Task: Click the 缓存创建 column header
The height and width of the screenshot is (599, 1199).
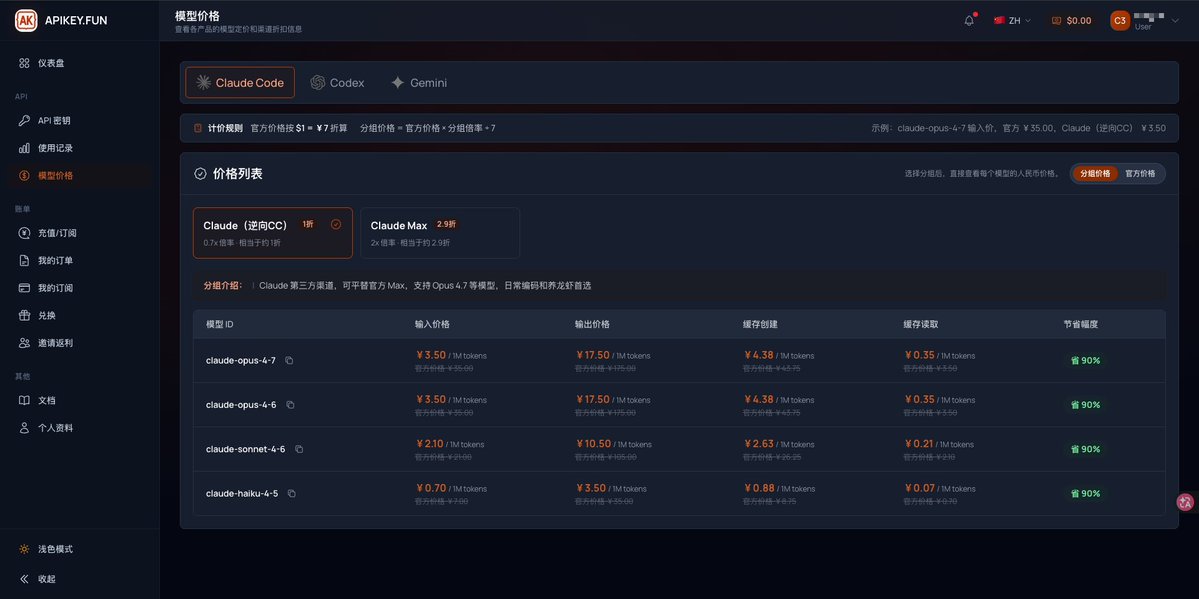Action: [760, 324]
